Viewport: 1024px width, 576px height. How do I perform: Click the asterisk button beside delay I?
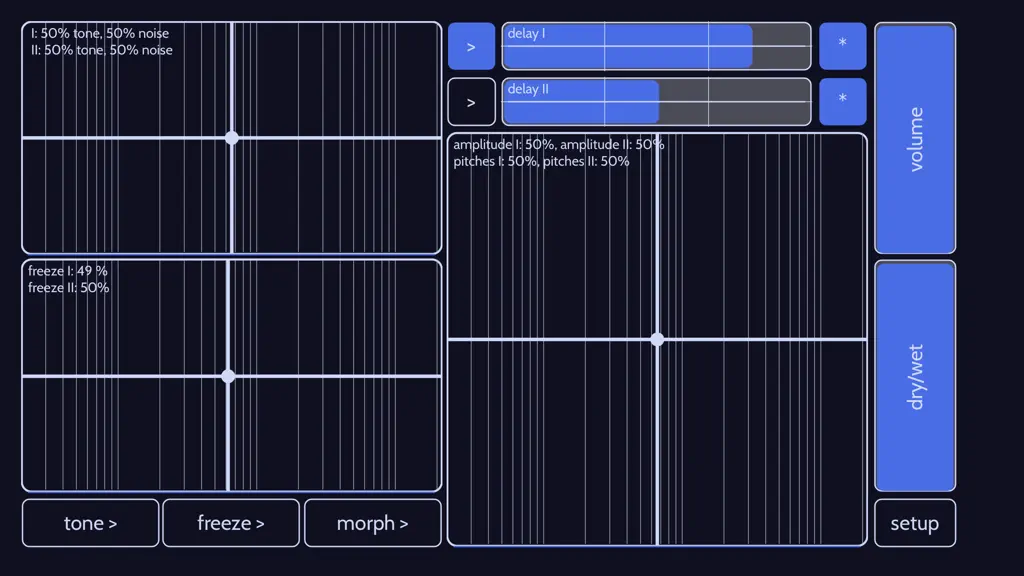click(842, 46)
